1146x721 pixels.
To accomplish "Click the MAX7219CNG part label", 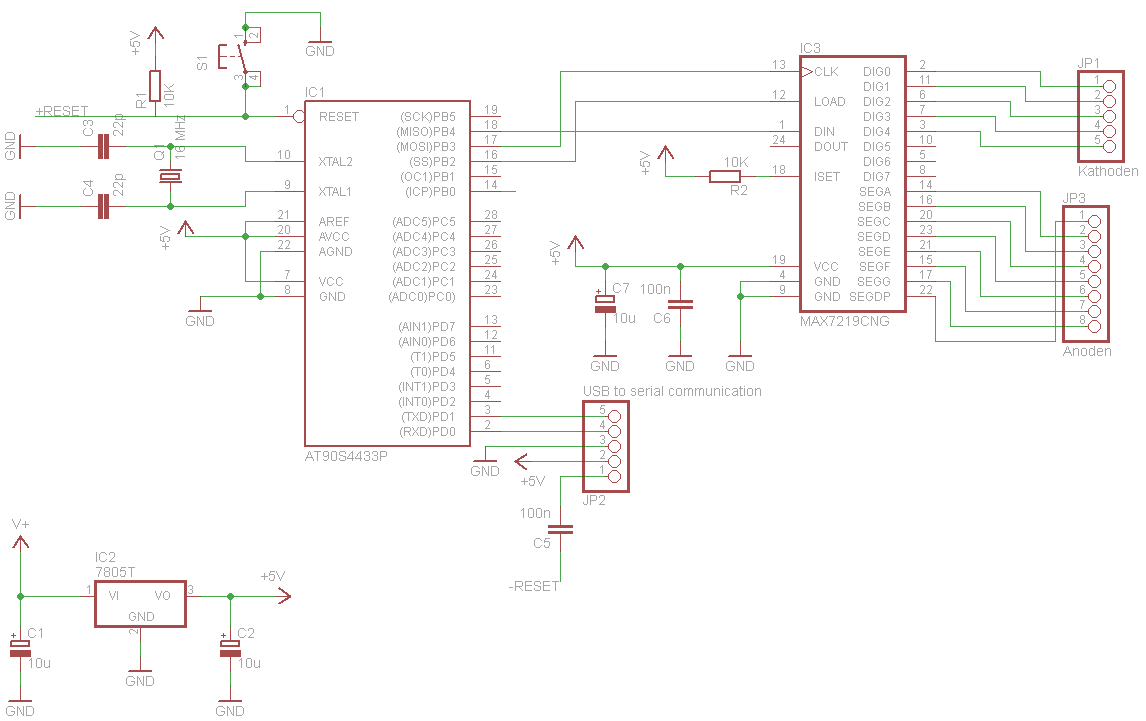I will [844, 322].
